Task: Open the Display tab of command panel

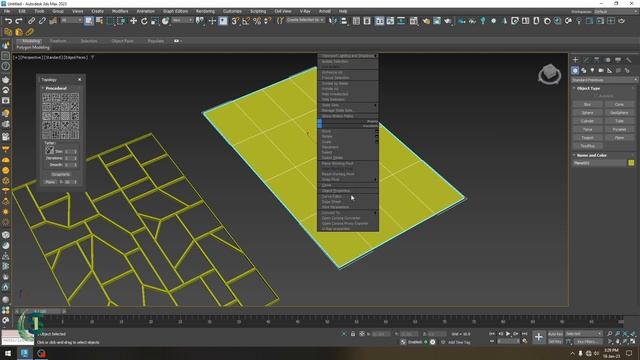Action: coord(618,60)
